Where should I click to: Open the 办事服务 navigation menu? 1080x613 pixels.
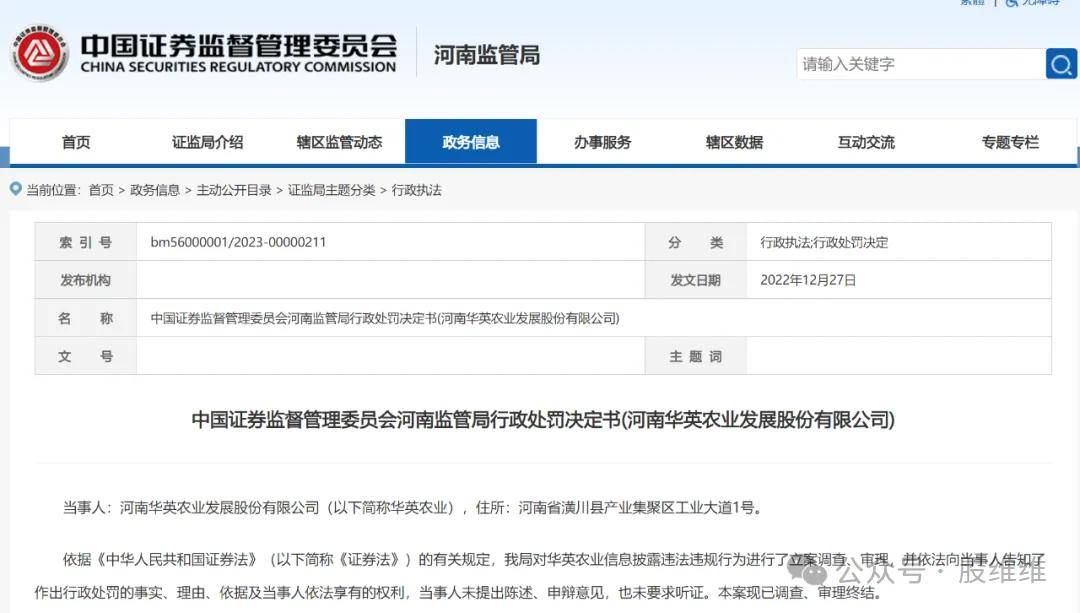(604, 141)
